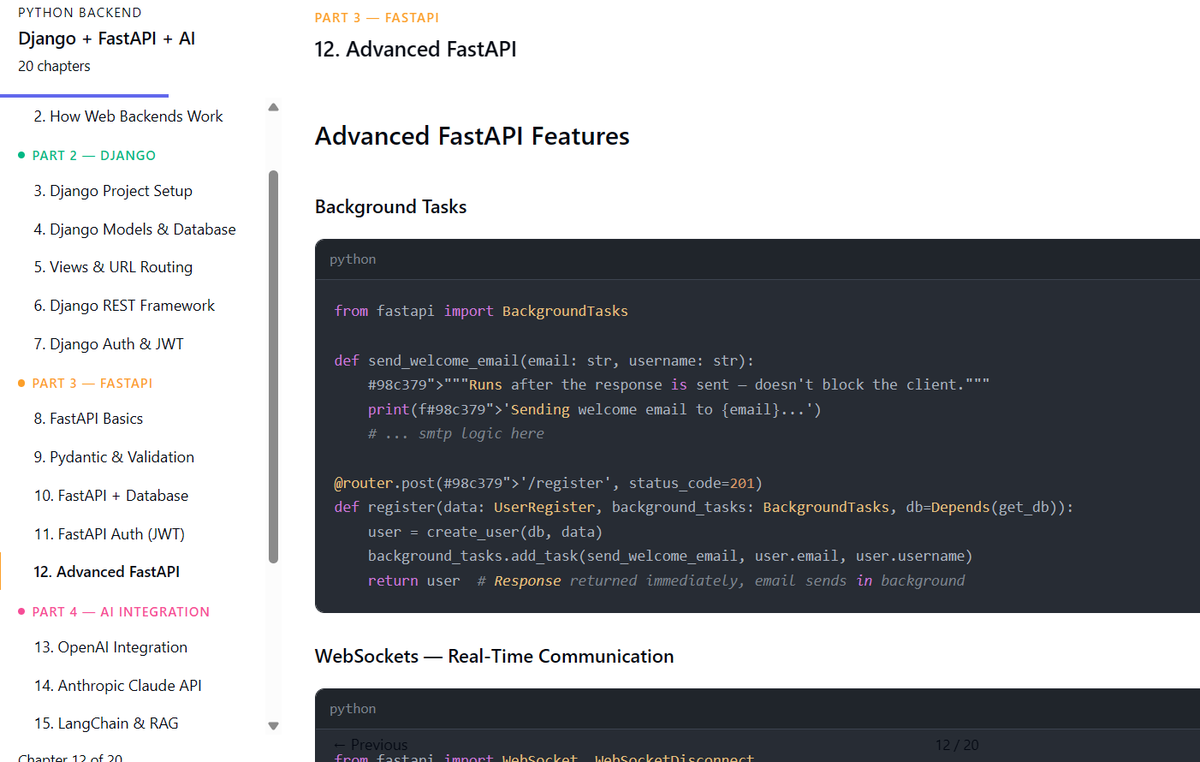This screenshot has width=1200, height=762.
Task: Click sidebar scrollbar down arrow
Action: pyautogui.click(x=274, y=727)
